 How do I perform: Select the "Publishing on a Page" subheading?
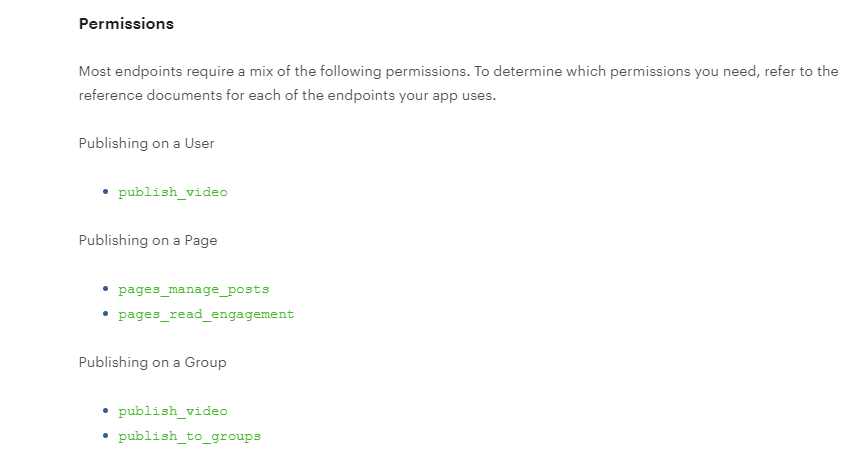coord(148,241)
